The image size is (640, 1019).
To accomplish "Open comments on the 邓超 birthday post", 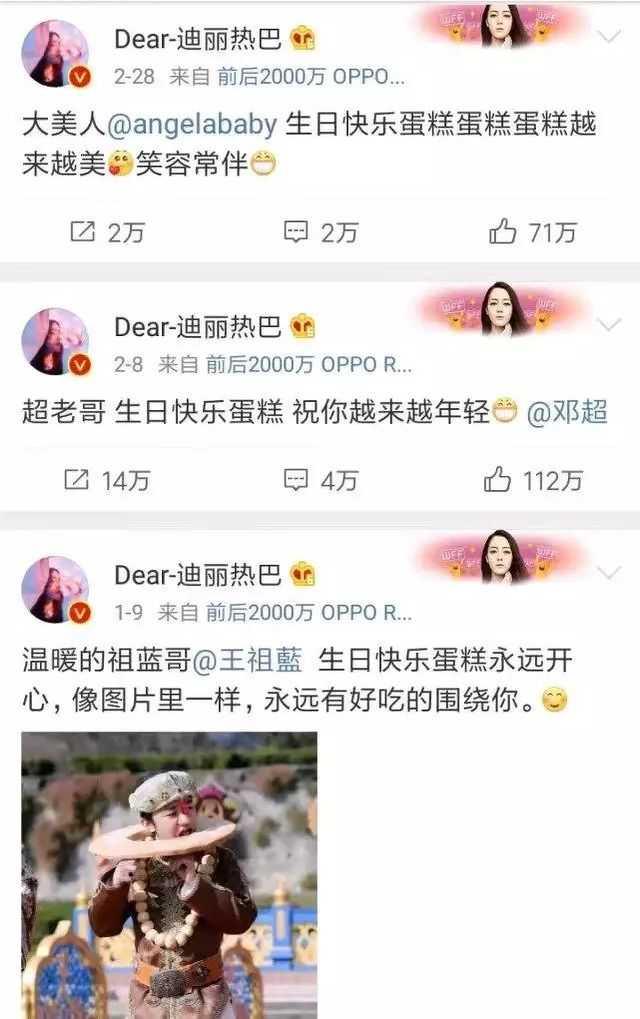I will tap(321, 480).
